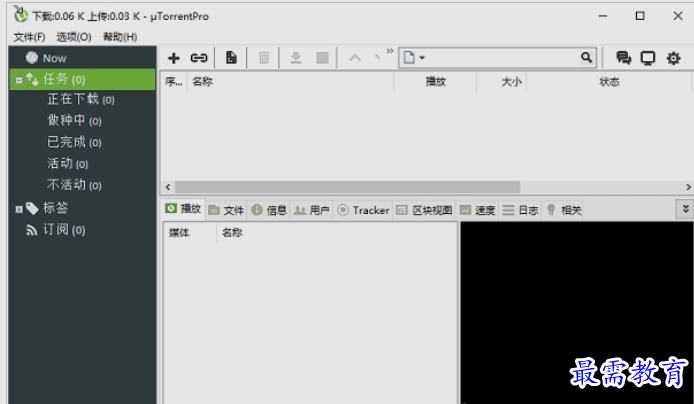This screenshot has width=694, height=404.
Task: Select 活动 (0) category
Action: point(68,164)
